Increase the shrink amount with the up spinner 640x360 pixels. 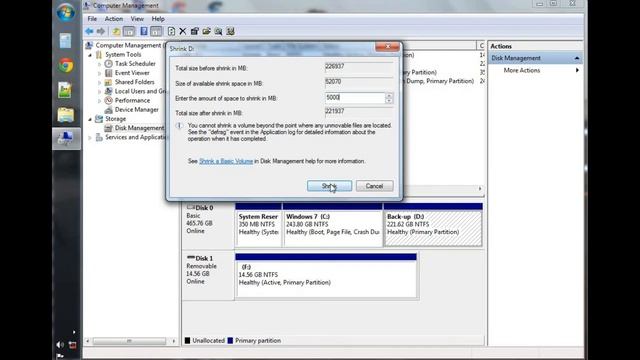pyautogui.click(x=389, y=96)
